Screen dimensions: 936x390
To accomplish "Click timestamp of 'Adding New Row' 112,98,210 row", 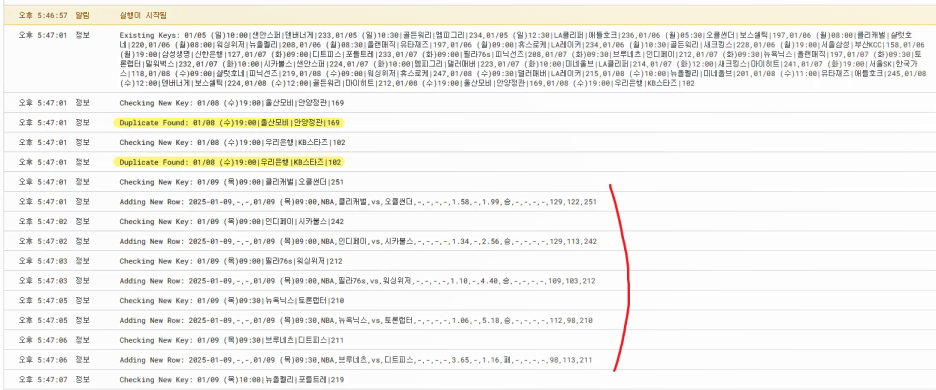I will click(44, 321).
